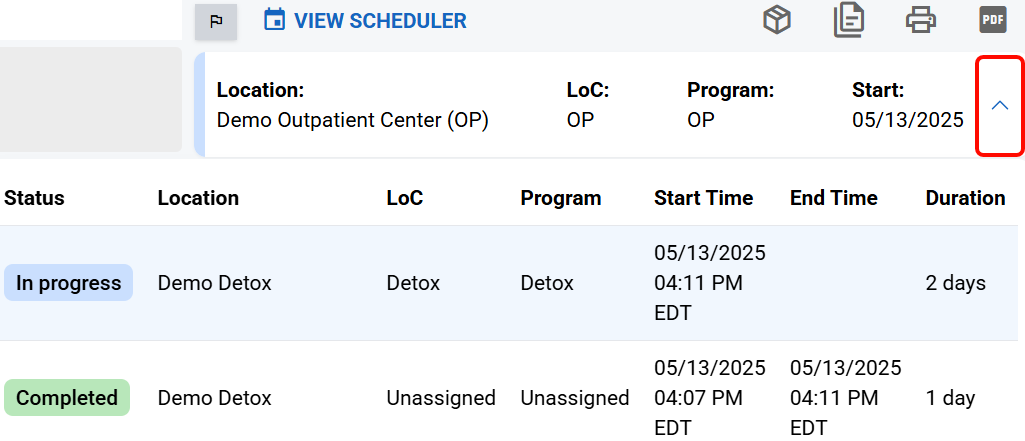Click the calendar icon beside View Scheduler
The height and width of the screenshot is (441, 1025).
(274, 20)
